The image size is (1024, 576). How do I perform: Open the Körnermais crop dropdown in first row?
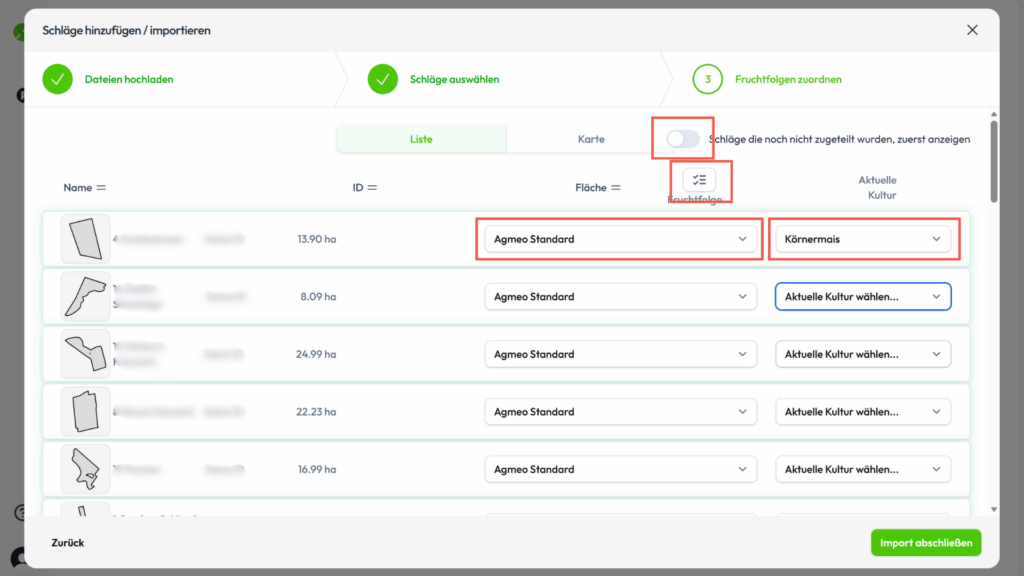(x=863, y=239)
